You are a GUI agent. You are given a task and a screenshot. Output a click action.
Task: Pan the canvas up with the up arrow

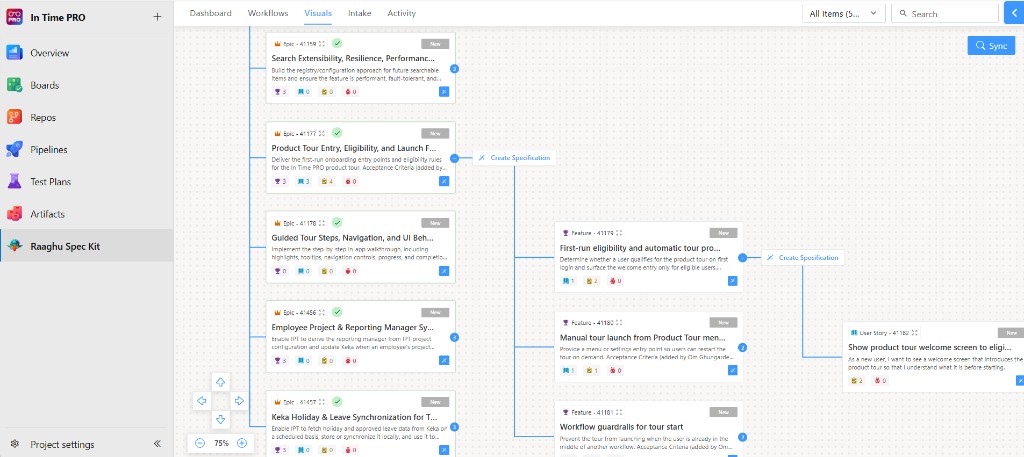(x=221, y=382)
